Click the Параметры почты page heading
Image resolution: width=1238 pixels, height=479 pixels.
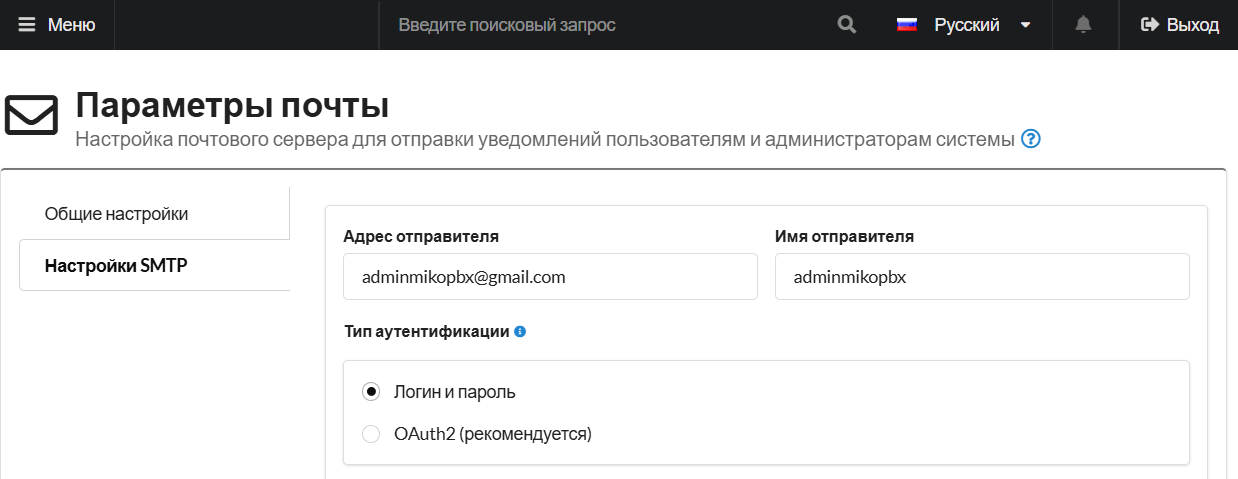[x=232, y=105]
